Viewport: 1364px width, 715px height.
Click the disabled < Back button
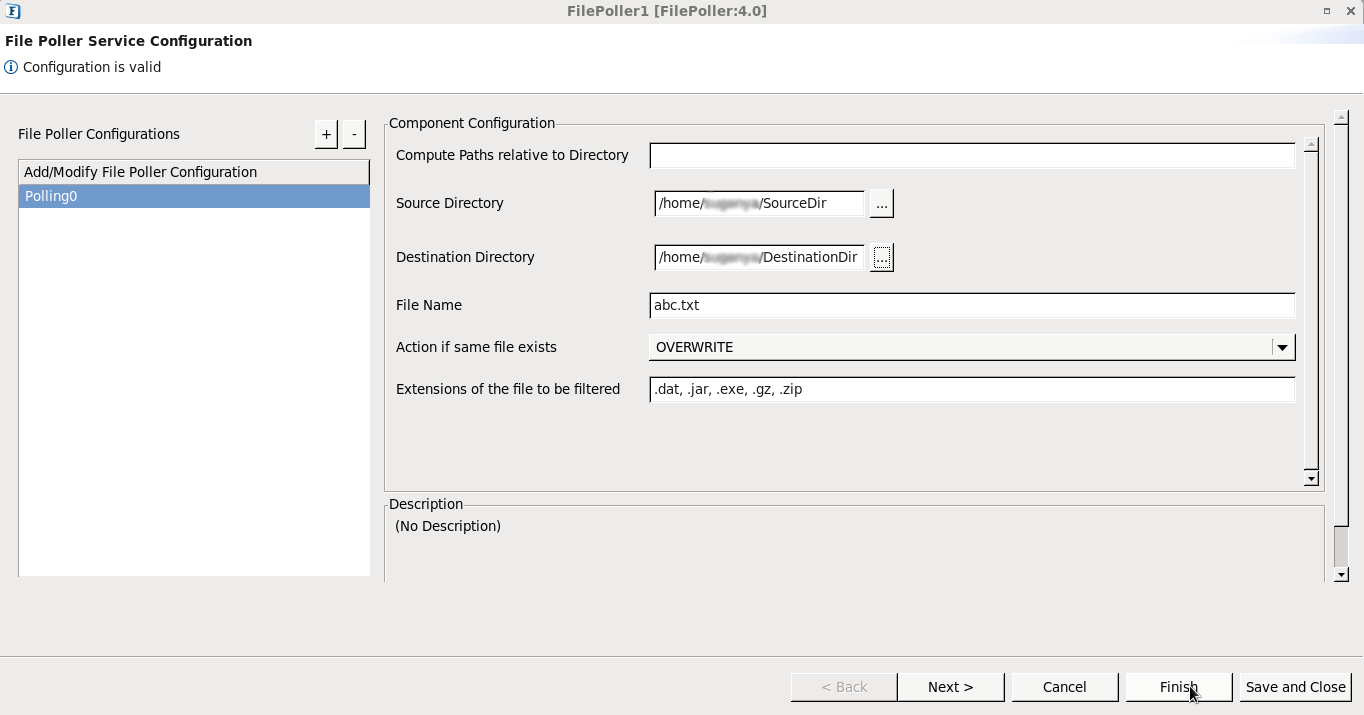pos(844,687)
